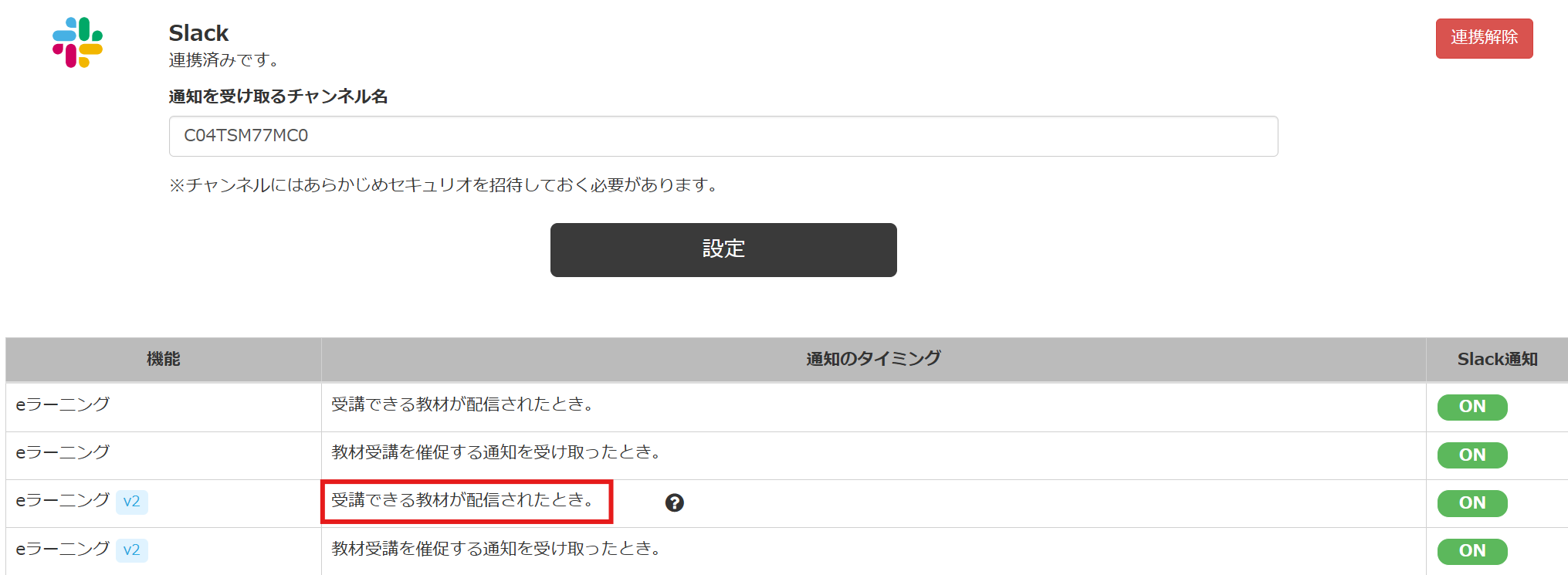Toggle the first eラーニング row's Slack notification
The image size is (1568, 575).
(x=1471, y=407)
